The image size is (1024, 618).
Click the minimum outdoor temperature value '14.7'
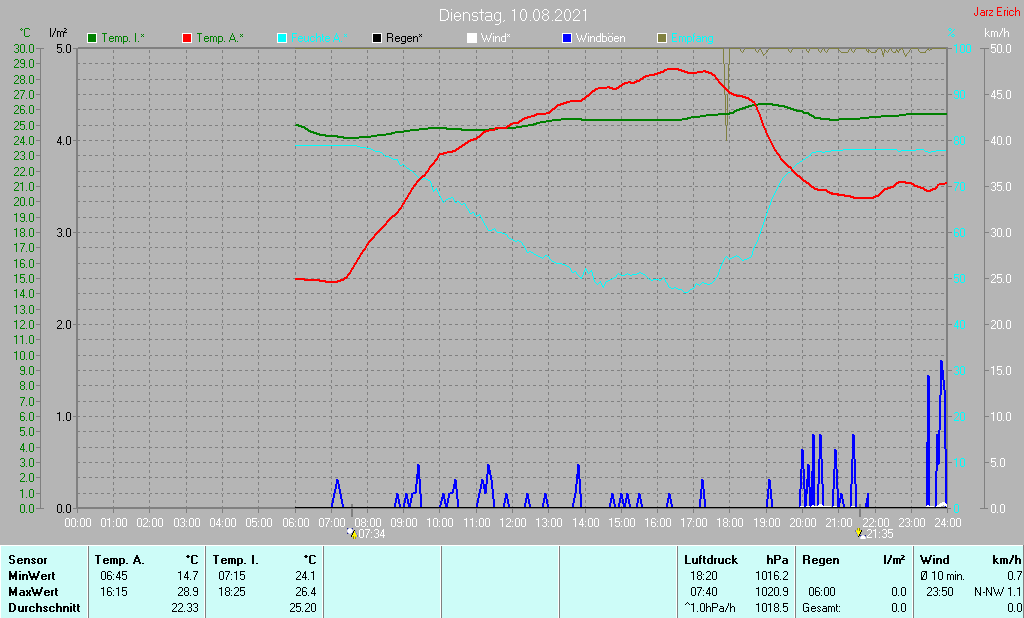187,576
